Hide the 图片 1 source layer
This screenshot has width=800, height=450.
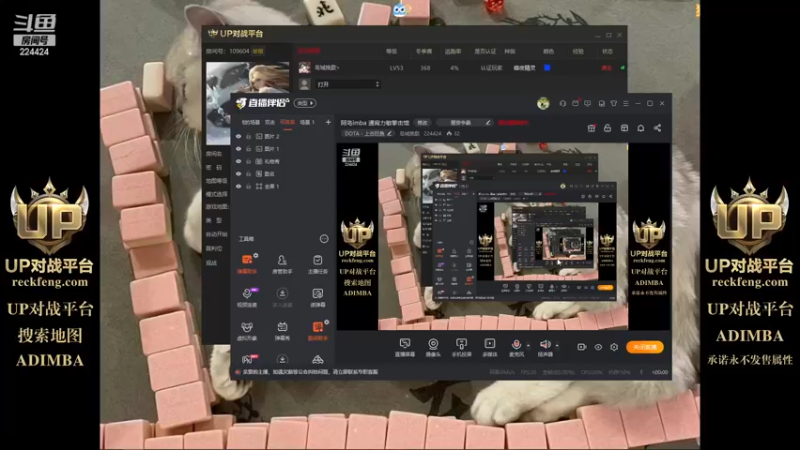click(x=238, y=148)
